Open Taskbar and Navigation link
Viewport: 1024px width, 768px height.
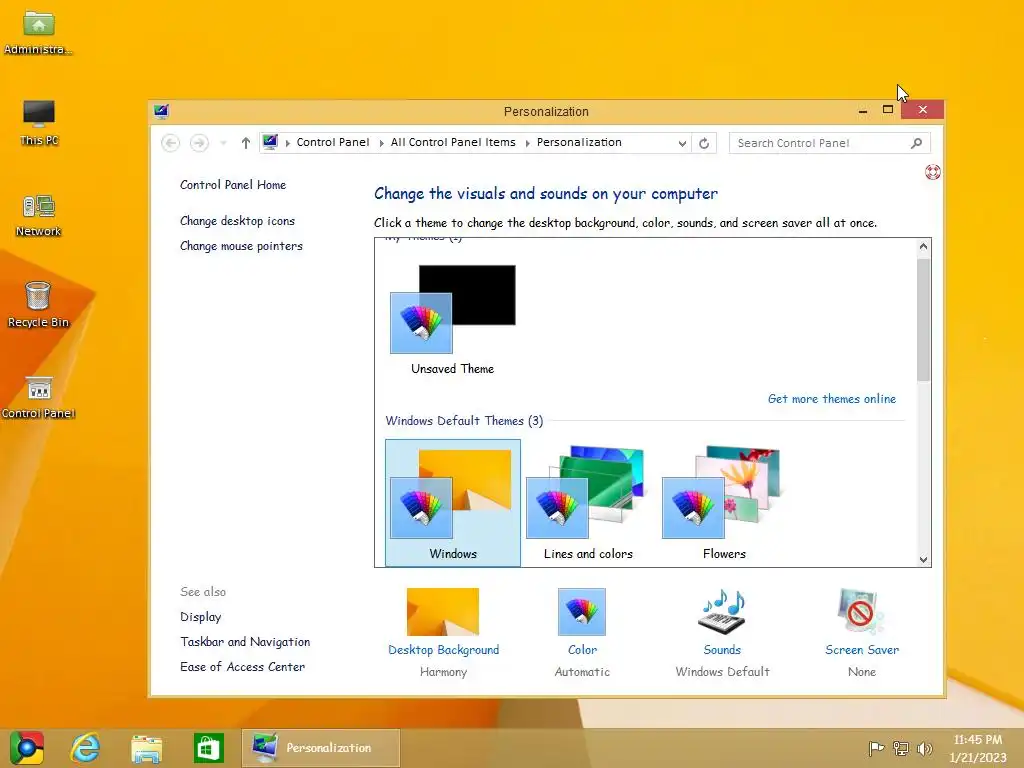point(245,642)
